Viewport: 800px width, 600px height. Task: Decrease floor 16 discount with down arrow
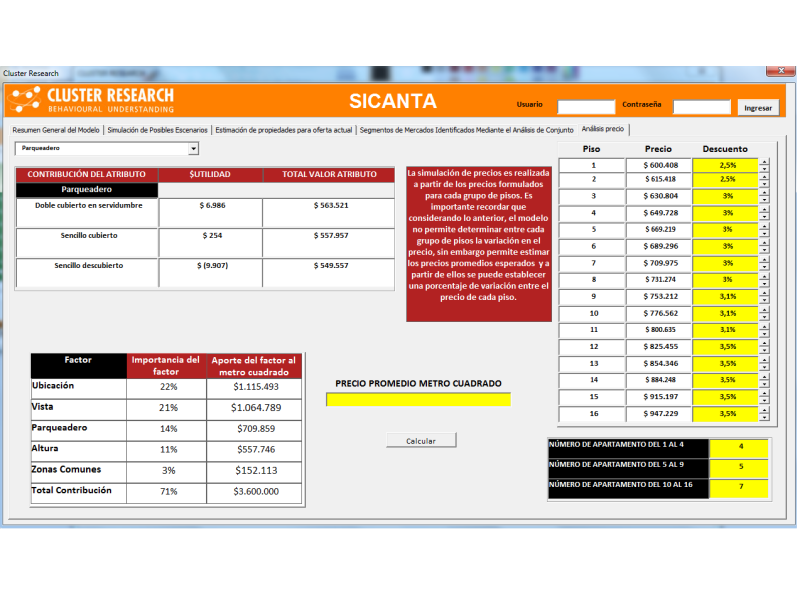pyautogui.click(x=765, y=417)
